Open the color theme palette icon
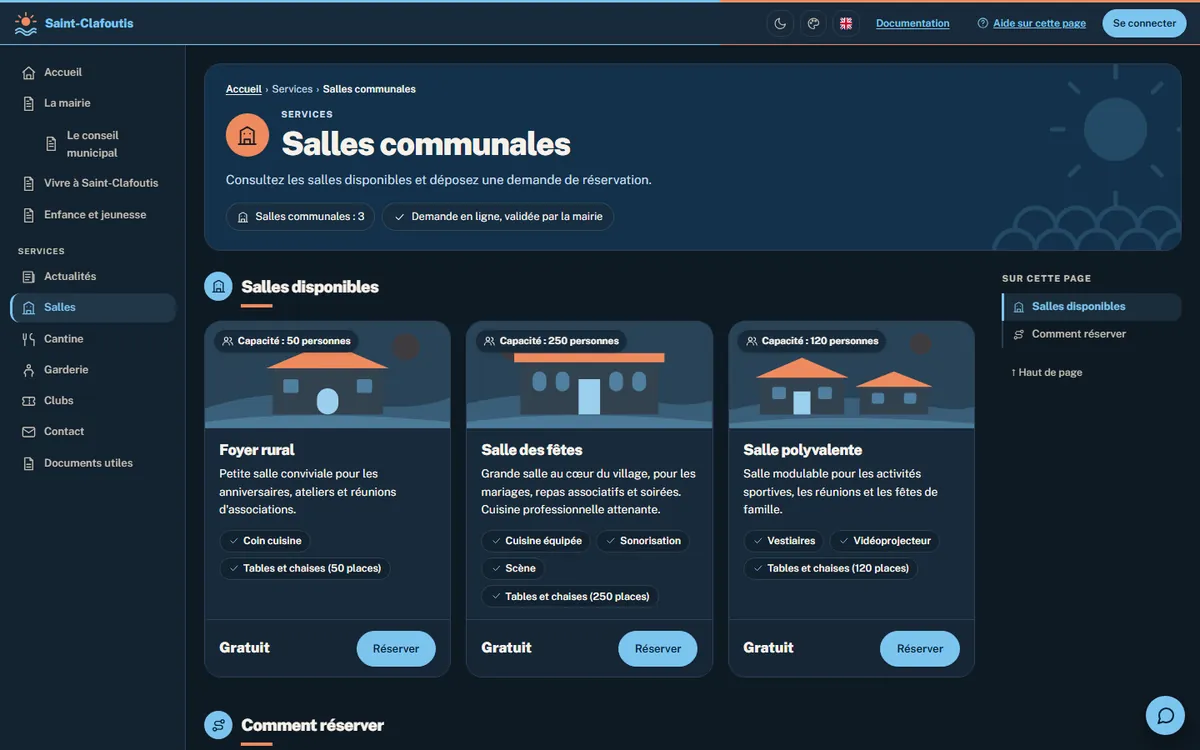The image size is (1200, 750). coord(813,23)
